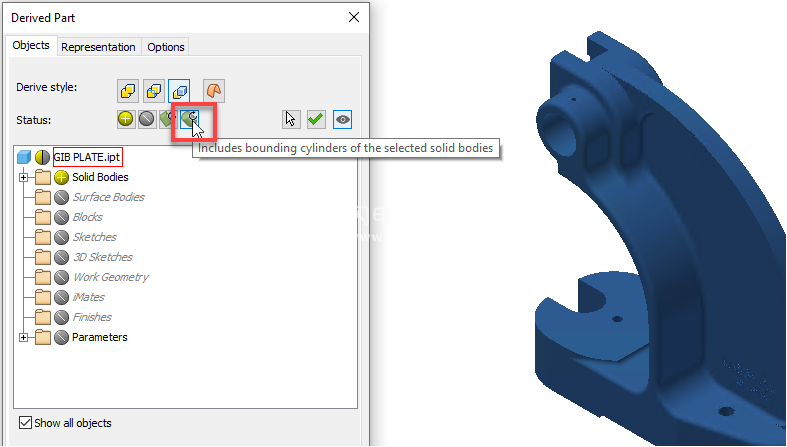Screen dimensions: 787x447
Task: Open the Representation tab
Action: [98, 47]
